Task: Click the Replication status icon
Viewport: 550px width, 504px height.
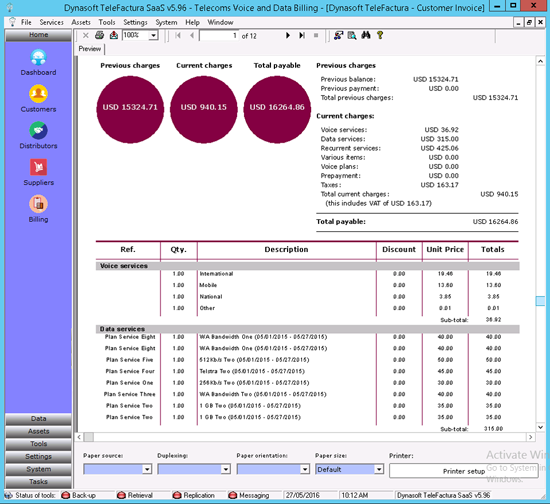Action: click(177, 495)
